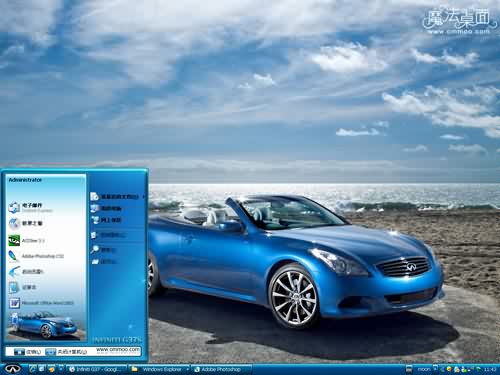Expand the quick launch overflow arrow
Viewport: 500px width, 375px height.
[61, 369]
